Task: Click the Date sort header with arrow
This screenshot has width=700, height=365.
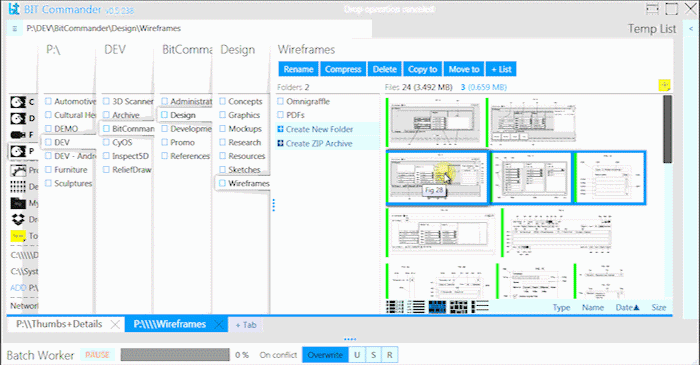Action: coord(627,307)
